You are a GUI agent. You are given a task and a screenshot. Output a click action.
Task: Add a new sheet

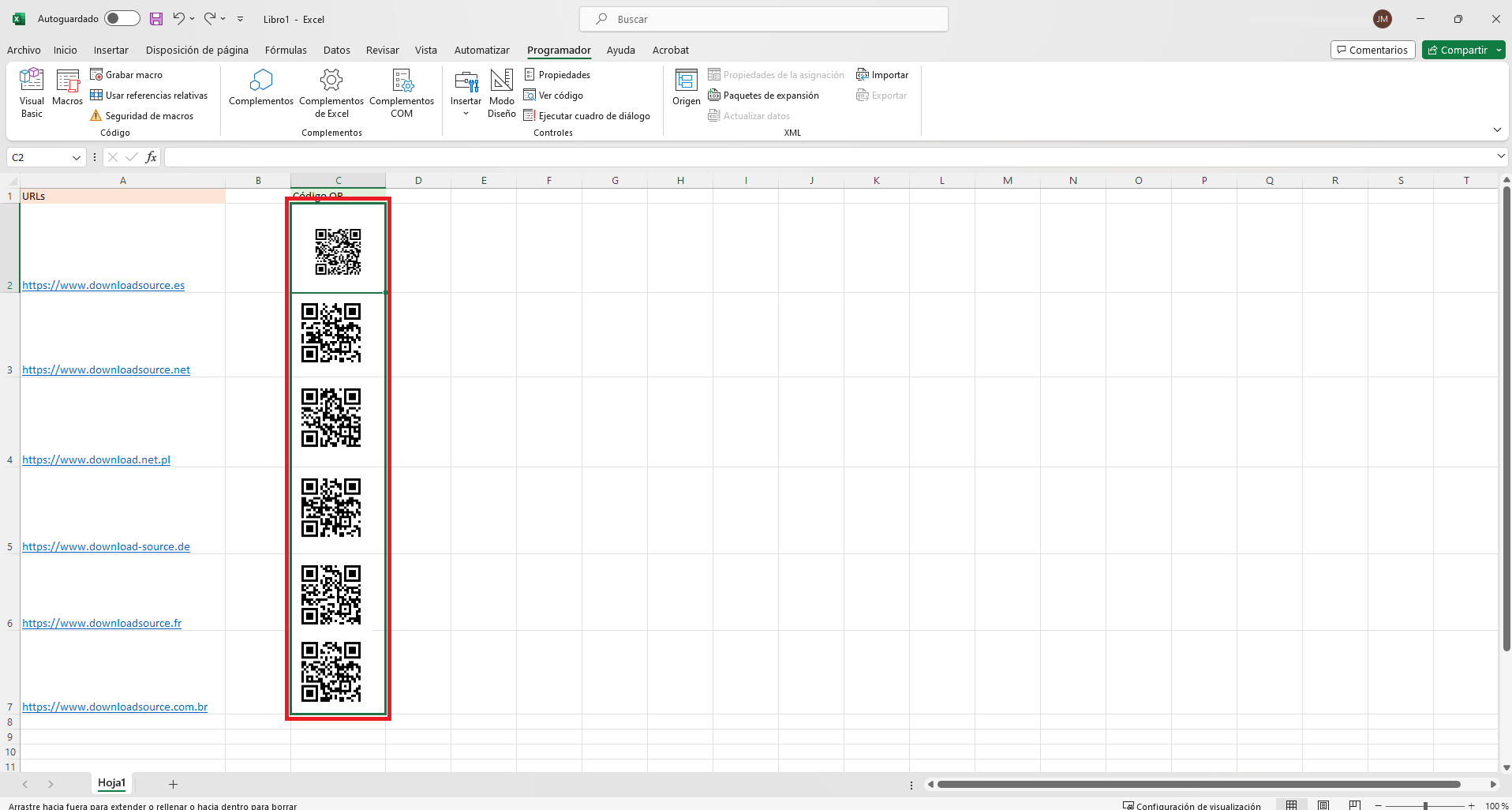[x=173, y=784]
